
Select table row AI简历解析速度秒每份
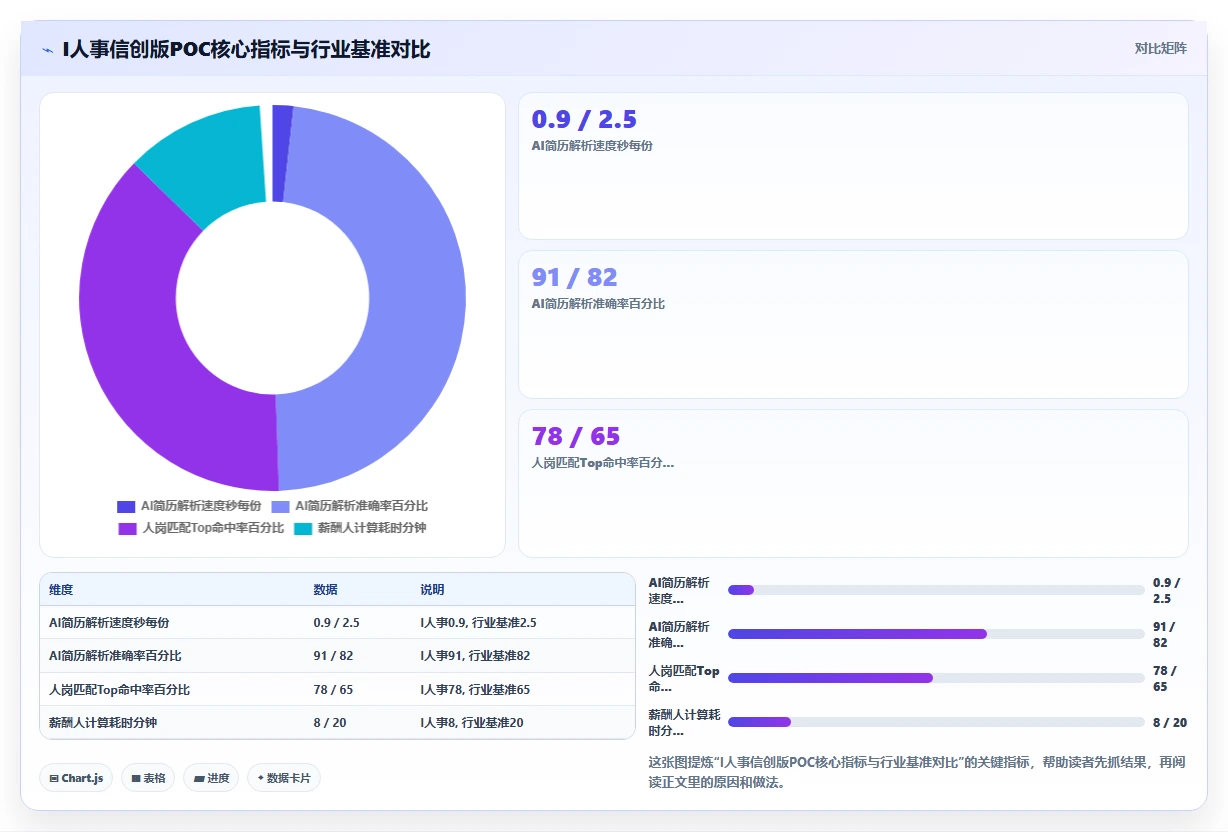(337, 622)
